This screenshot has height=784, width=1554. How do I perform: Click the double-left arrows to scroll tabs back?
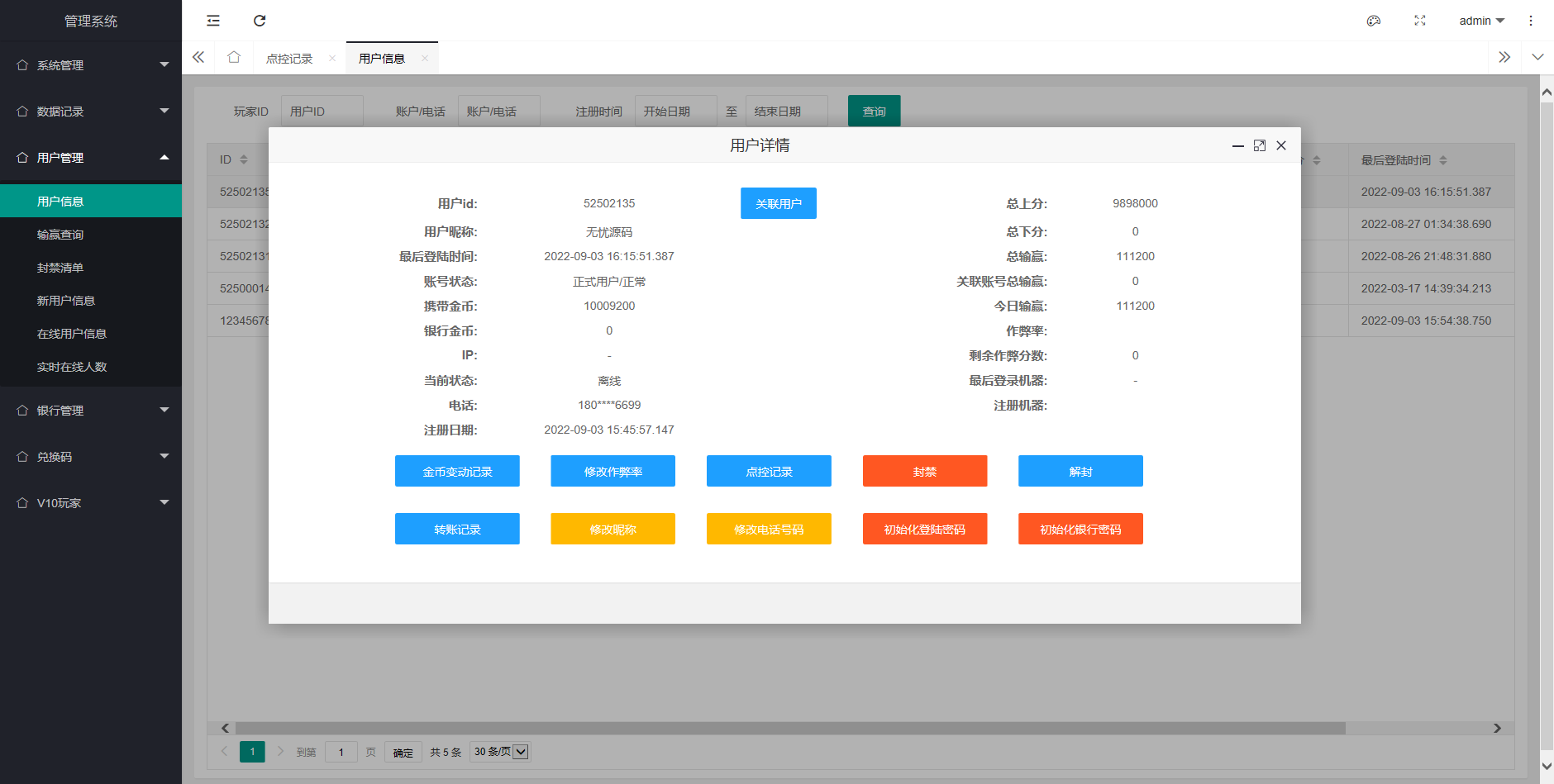[198, 57]
